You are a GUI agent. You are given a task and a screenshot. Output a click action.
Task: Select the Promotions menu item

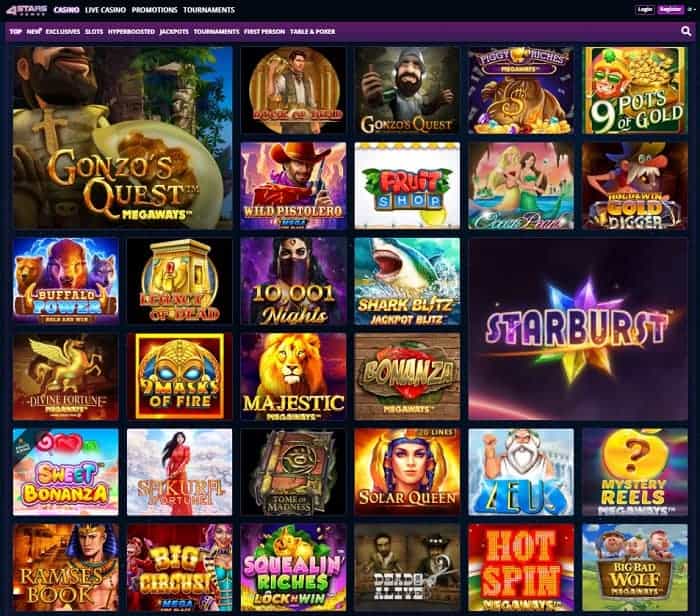point(154,10)
